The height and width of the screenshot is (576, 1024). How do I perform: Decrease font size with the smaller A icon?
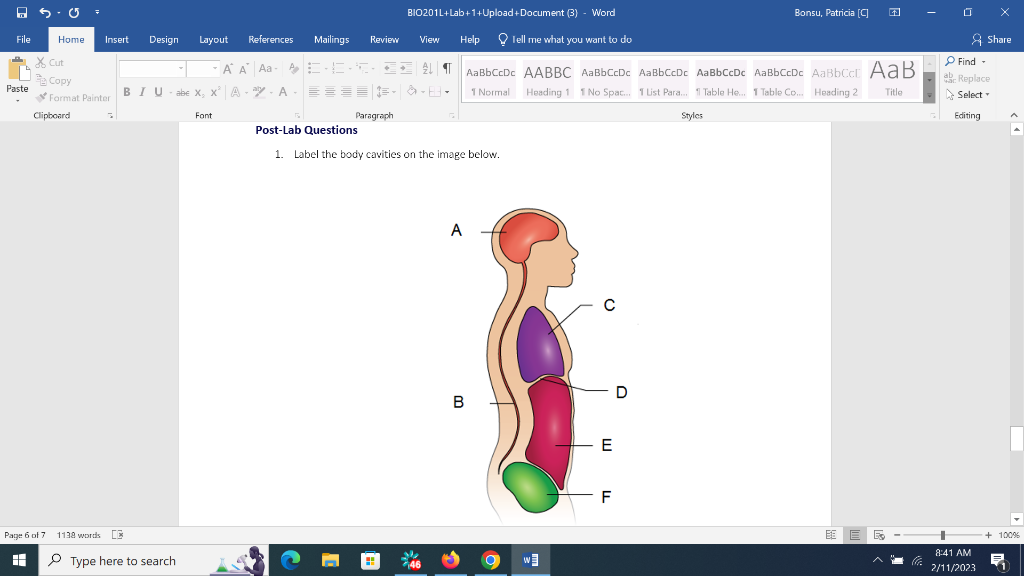pos(244,69)
